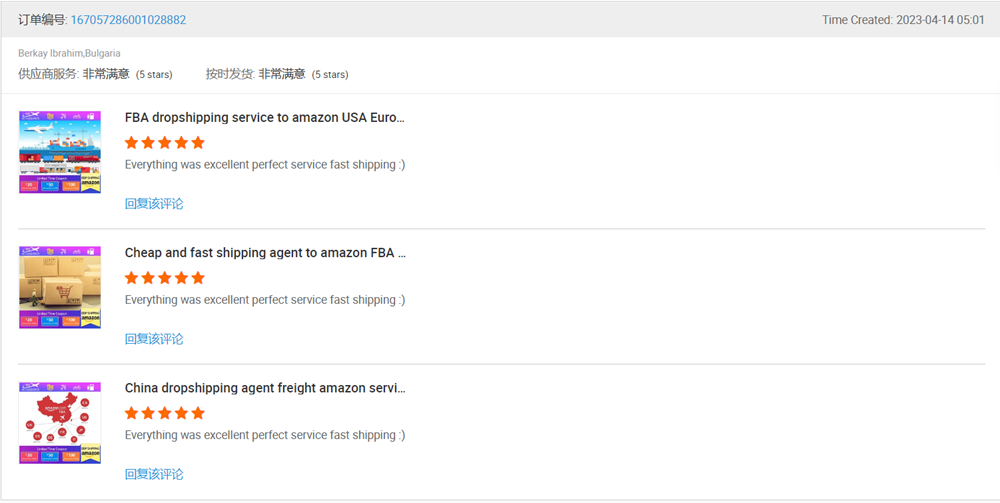Open FBA dropshipping service product thumbnail
Screen dimensions: 1000x503
(x=60, y=152)
